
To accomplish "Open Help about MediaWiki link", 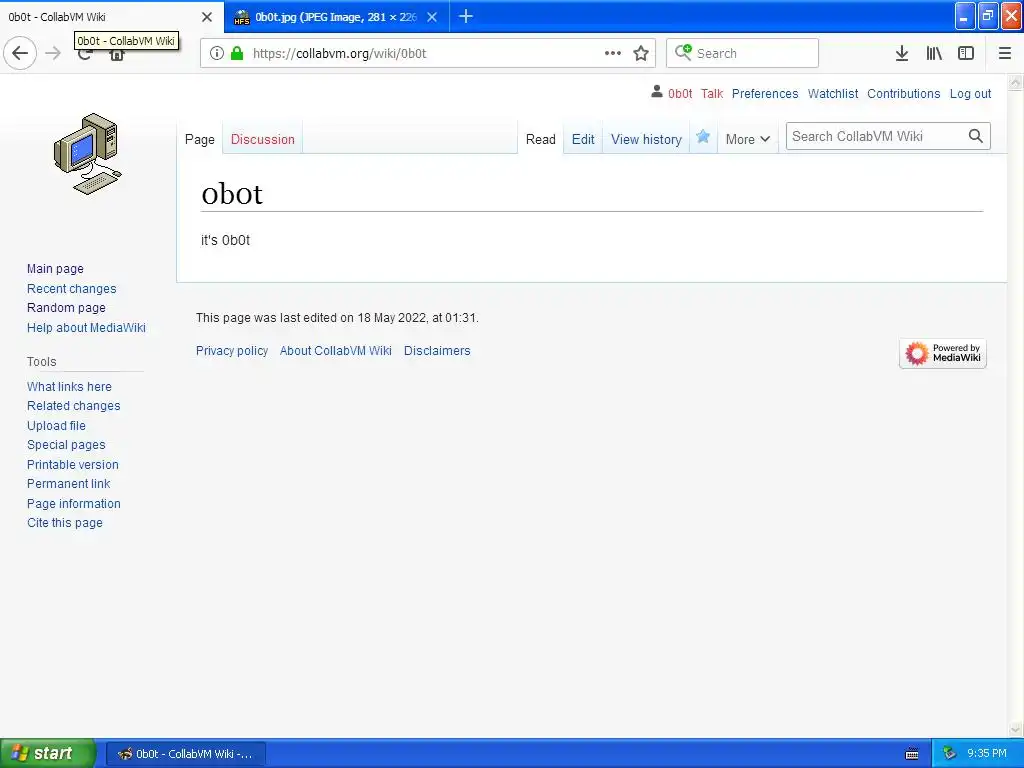I will [86, 327].
